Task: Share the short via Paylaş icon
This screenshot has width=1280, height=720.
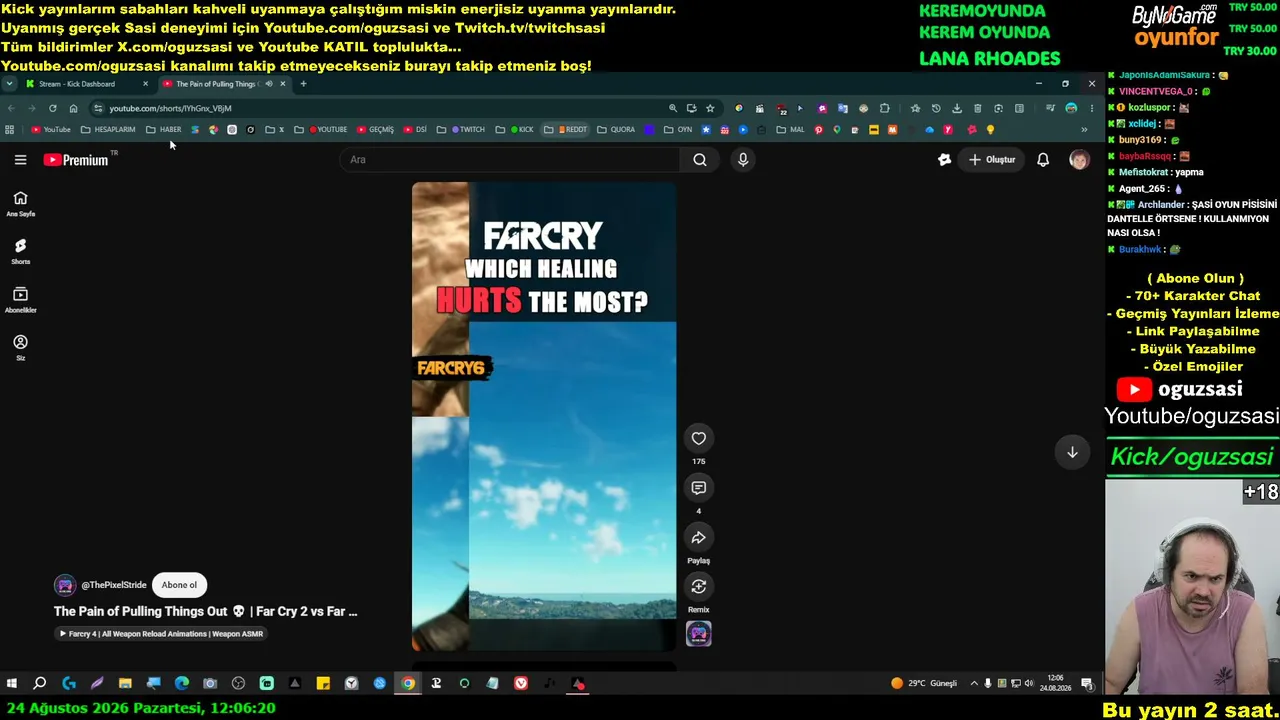Action: pyautogui.click(x=699, y=538)
